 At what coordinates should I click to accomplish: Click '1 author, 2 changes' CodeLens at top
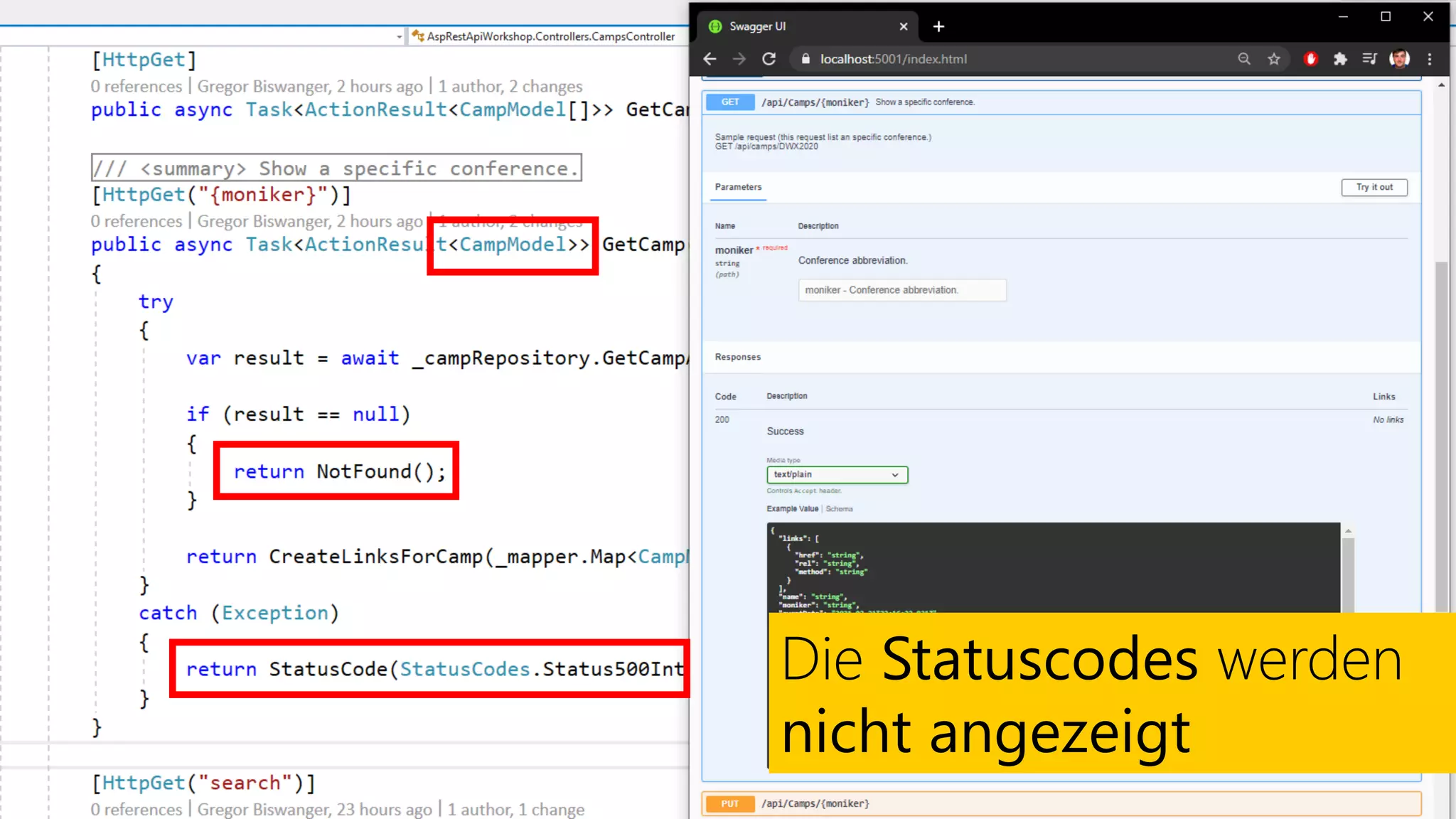pyautogui.click(x=510, y=87)
